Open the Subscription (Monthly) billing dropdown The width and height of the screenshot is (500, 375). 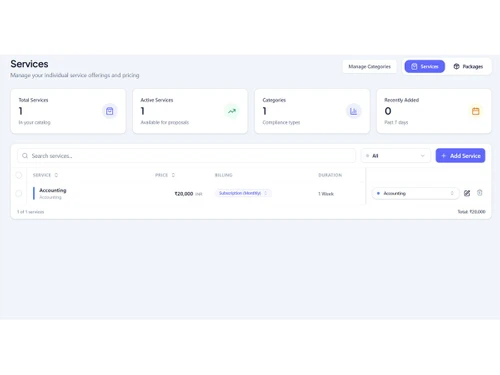pos(243,193)
